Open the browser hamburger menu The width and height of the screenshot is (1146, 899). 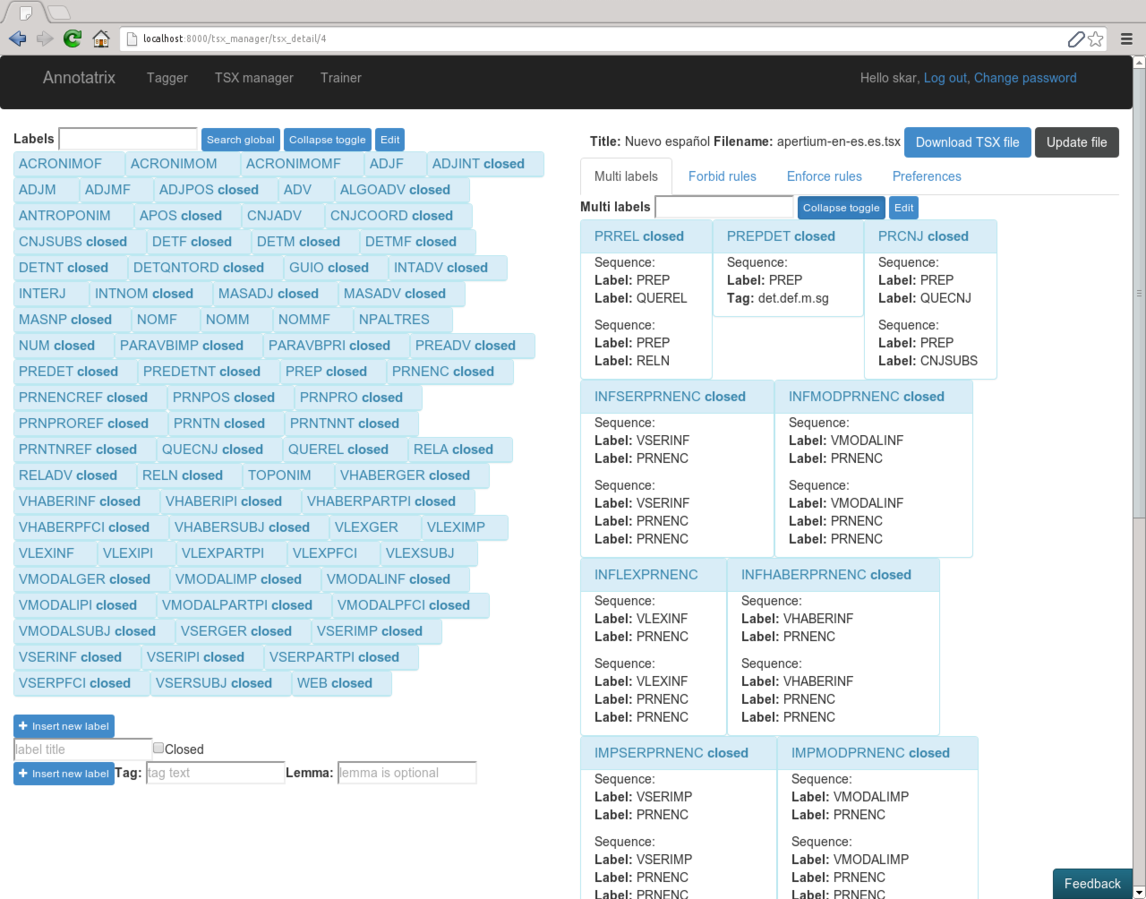(1127, 39)
